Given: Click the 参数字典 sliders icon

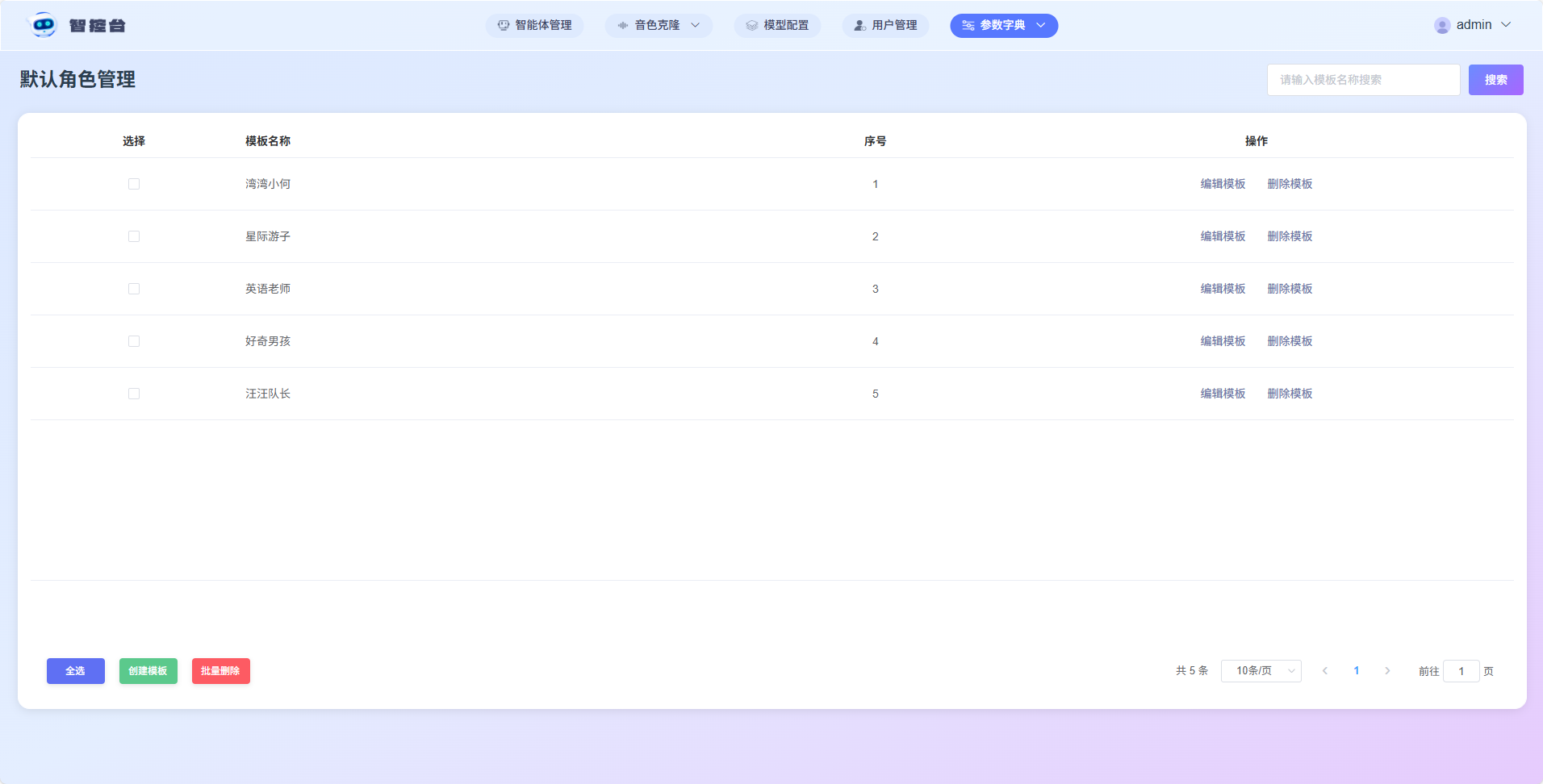Looking at the screenshot, I should coord(968,26).
